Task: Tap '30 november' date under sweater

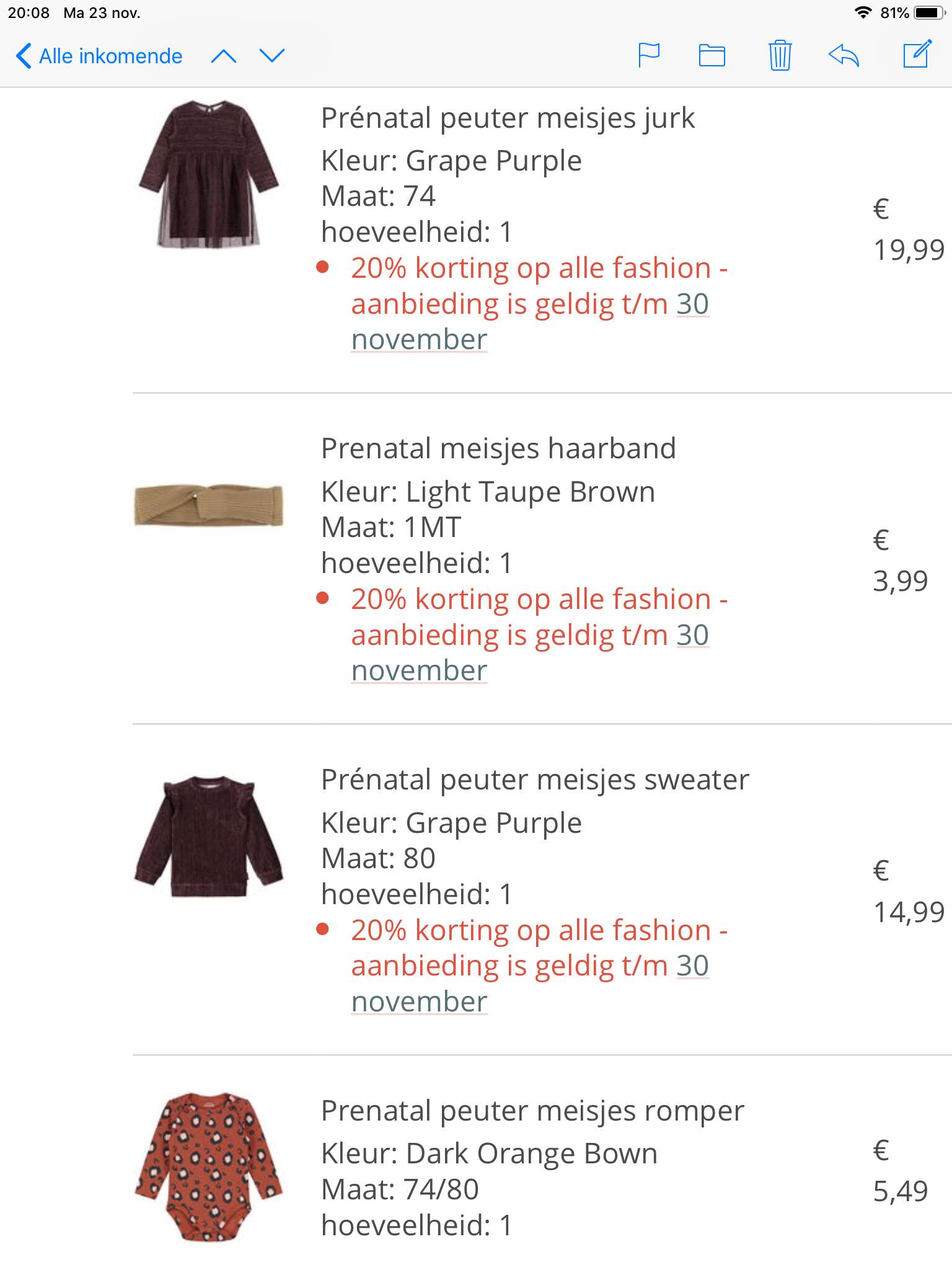Action: tap(530, 984)
